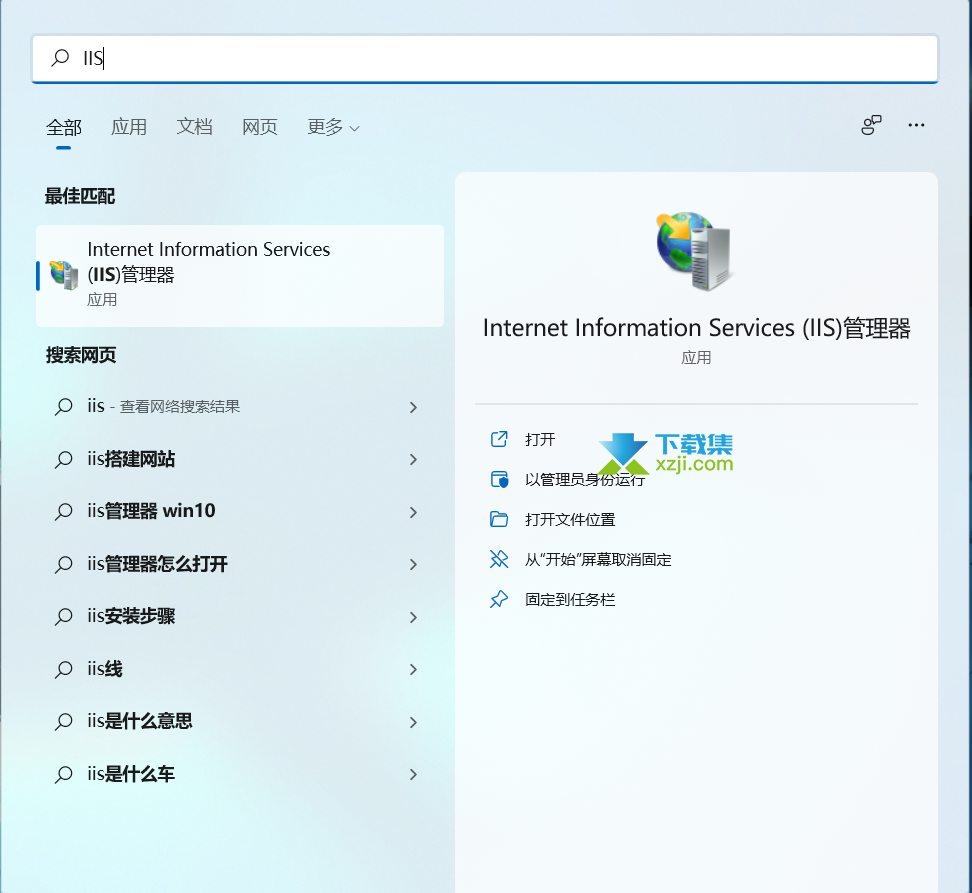Click search icon next to iis - 查看网络搜索结果
The image size is (972, 893).
pyautogui.click(x=63, y=407)
